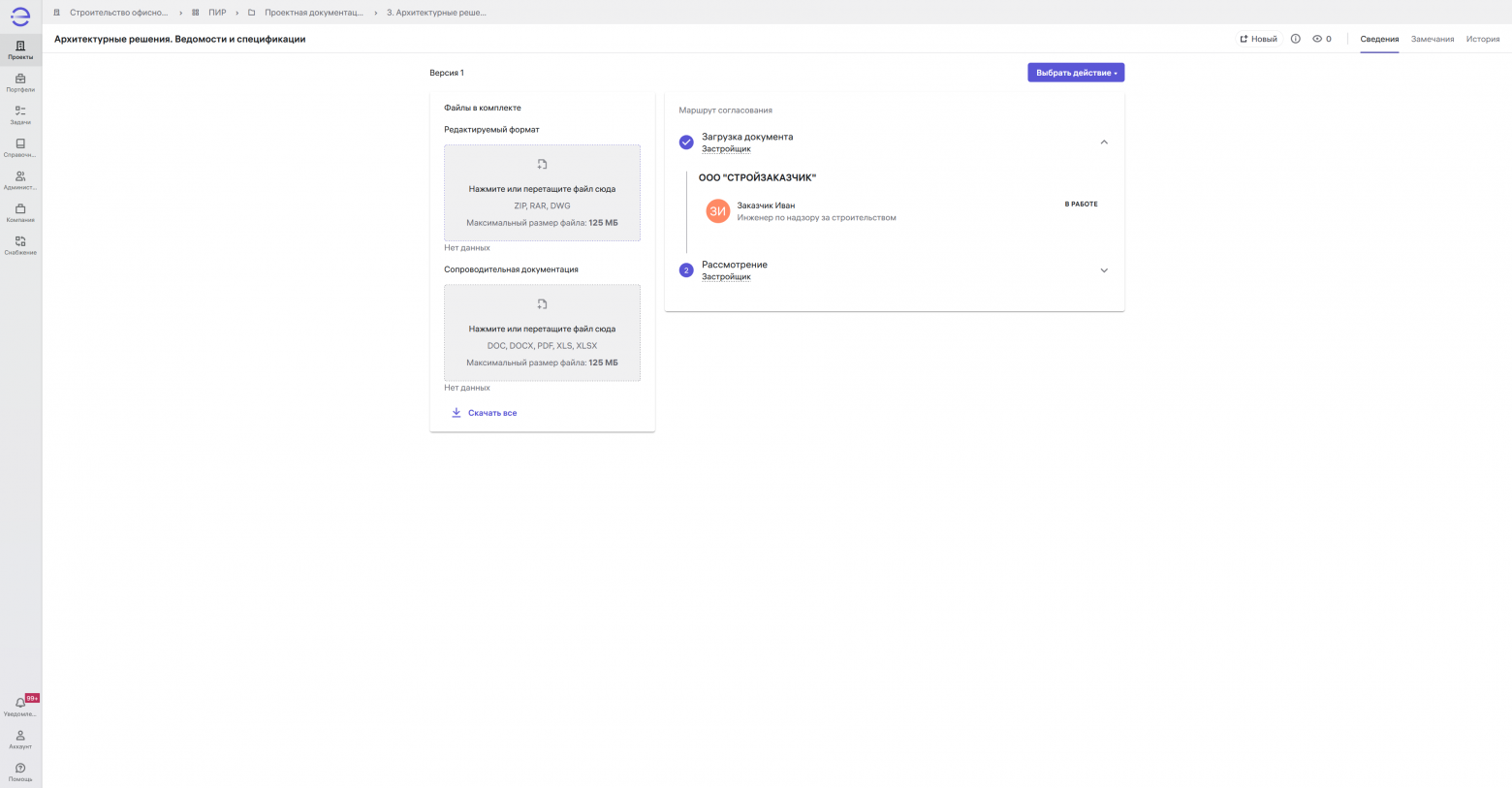Go to Портфели in the sidebar
Viewport: 1512px width, 788px height.
point(20,82)
